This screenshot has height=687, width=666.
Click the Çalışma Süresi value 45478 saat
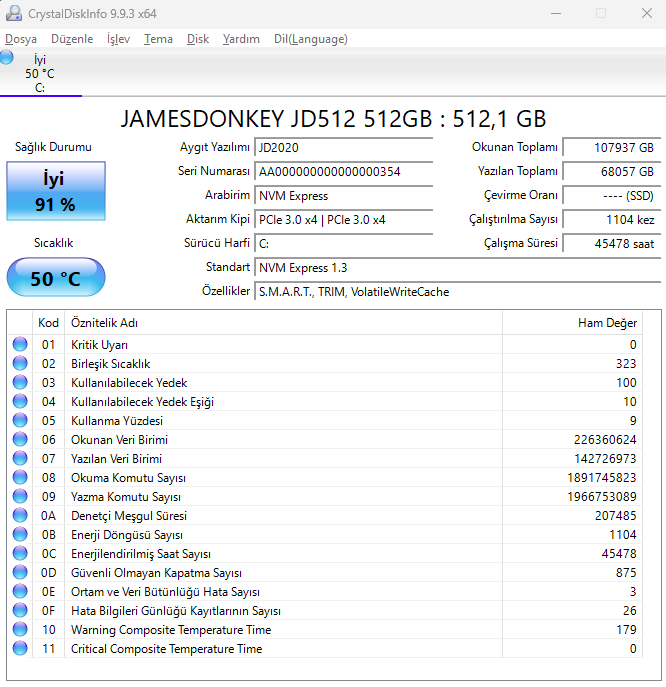pyautogui.click(x=612, y=244)
